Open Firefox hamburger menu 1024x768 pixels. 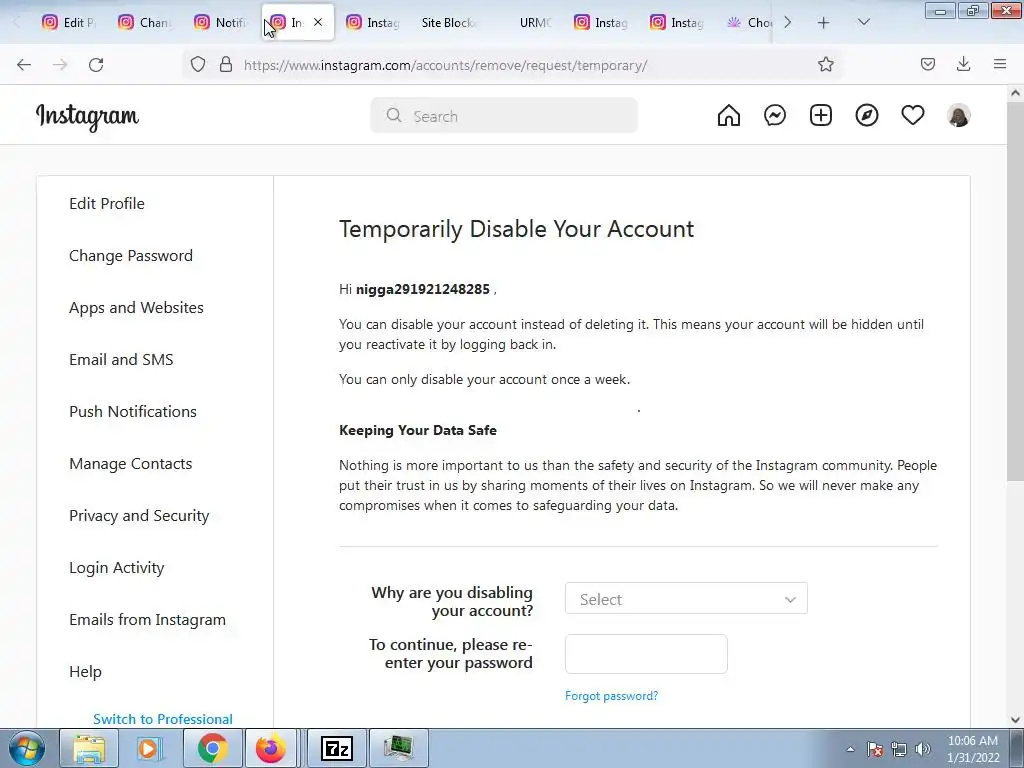(x=1000, y=64)
